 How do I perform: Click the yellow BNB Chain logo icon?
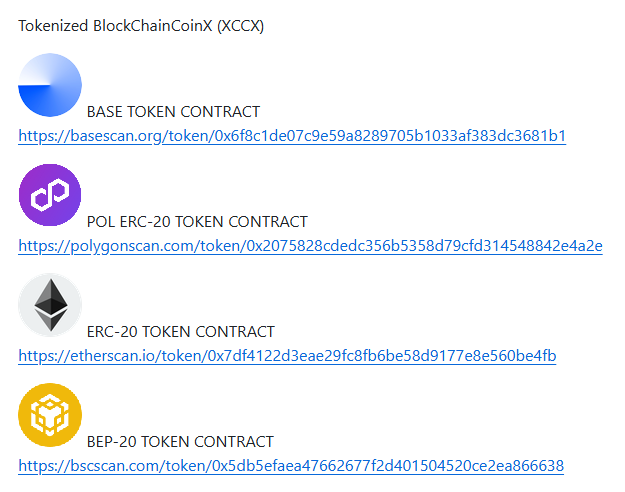[50, 415]
